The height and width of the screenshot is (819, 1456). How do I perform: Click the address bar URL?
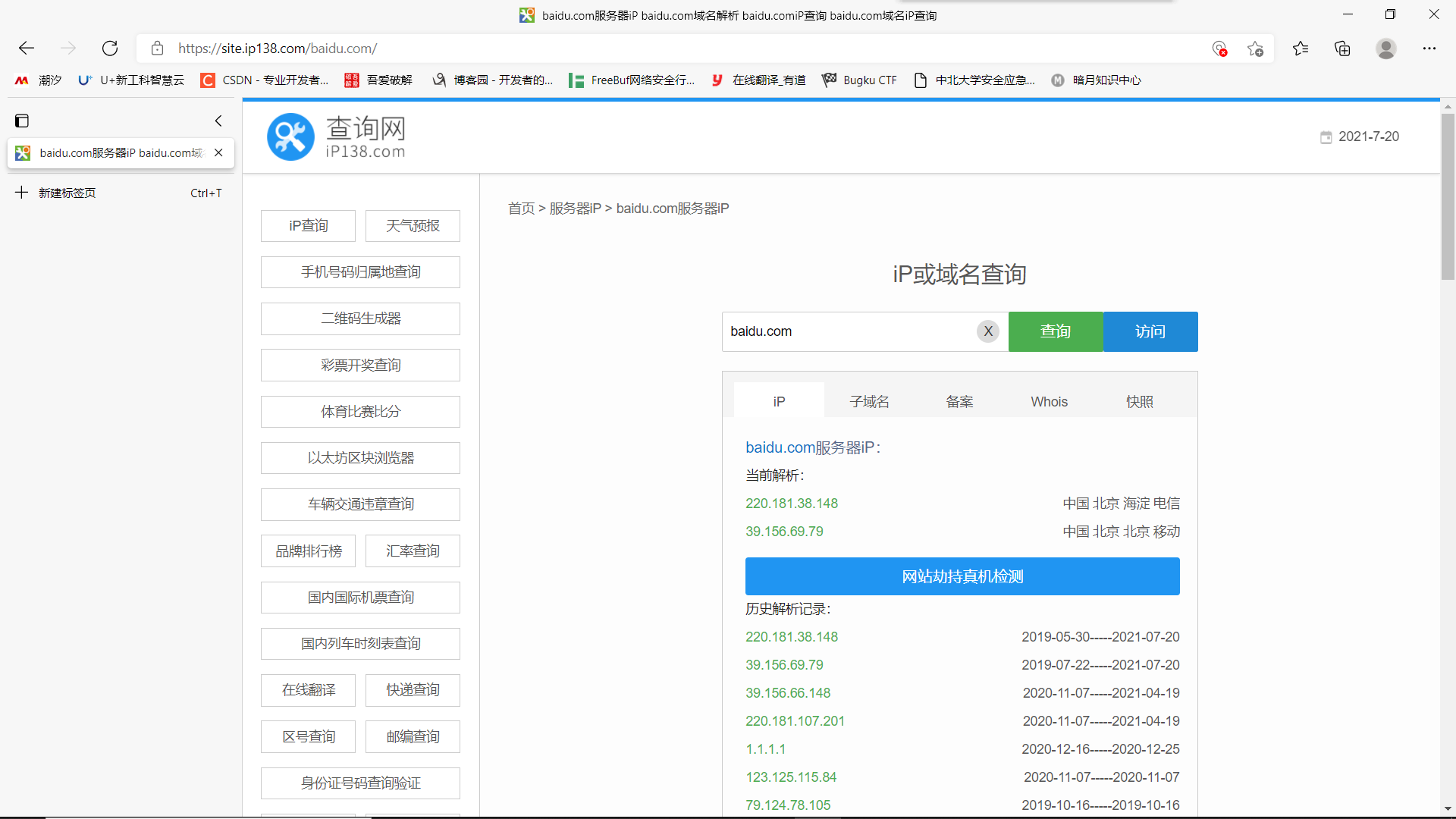click(x=277, y=49)
